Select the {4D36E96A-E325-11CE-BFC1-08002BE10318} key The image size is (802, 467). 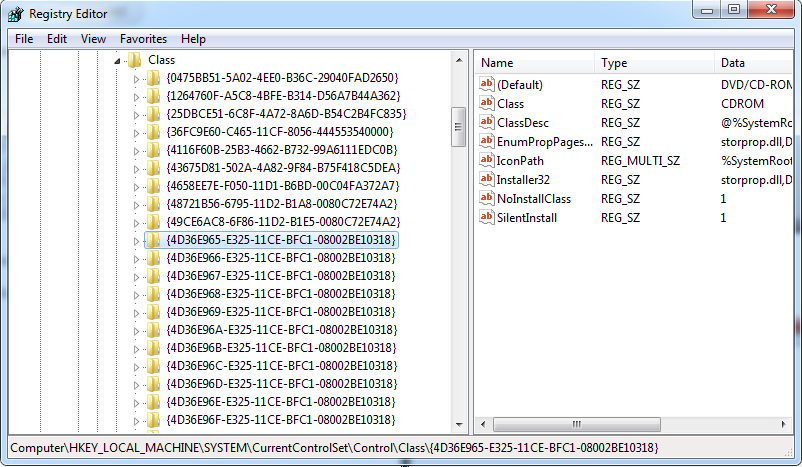(280, 330)
